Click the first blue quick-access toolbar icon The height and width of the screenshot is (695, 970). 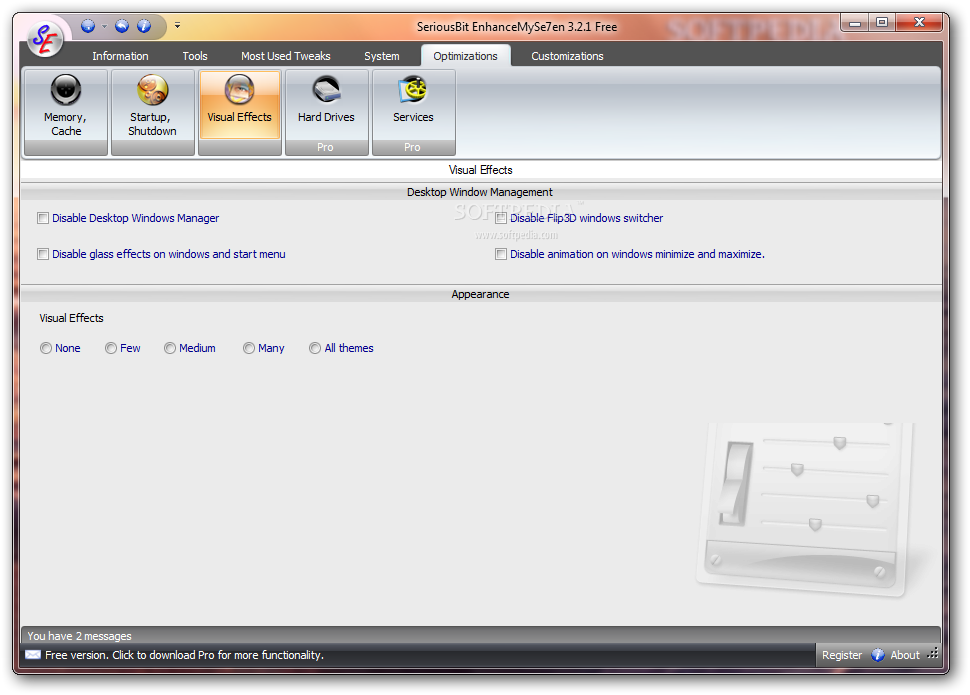point(88,26)
